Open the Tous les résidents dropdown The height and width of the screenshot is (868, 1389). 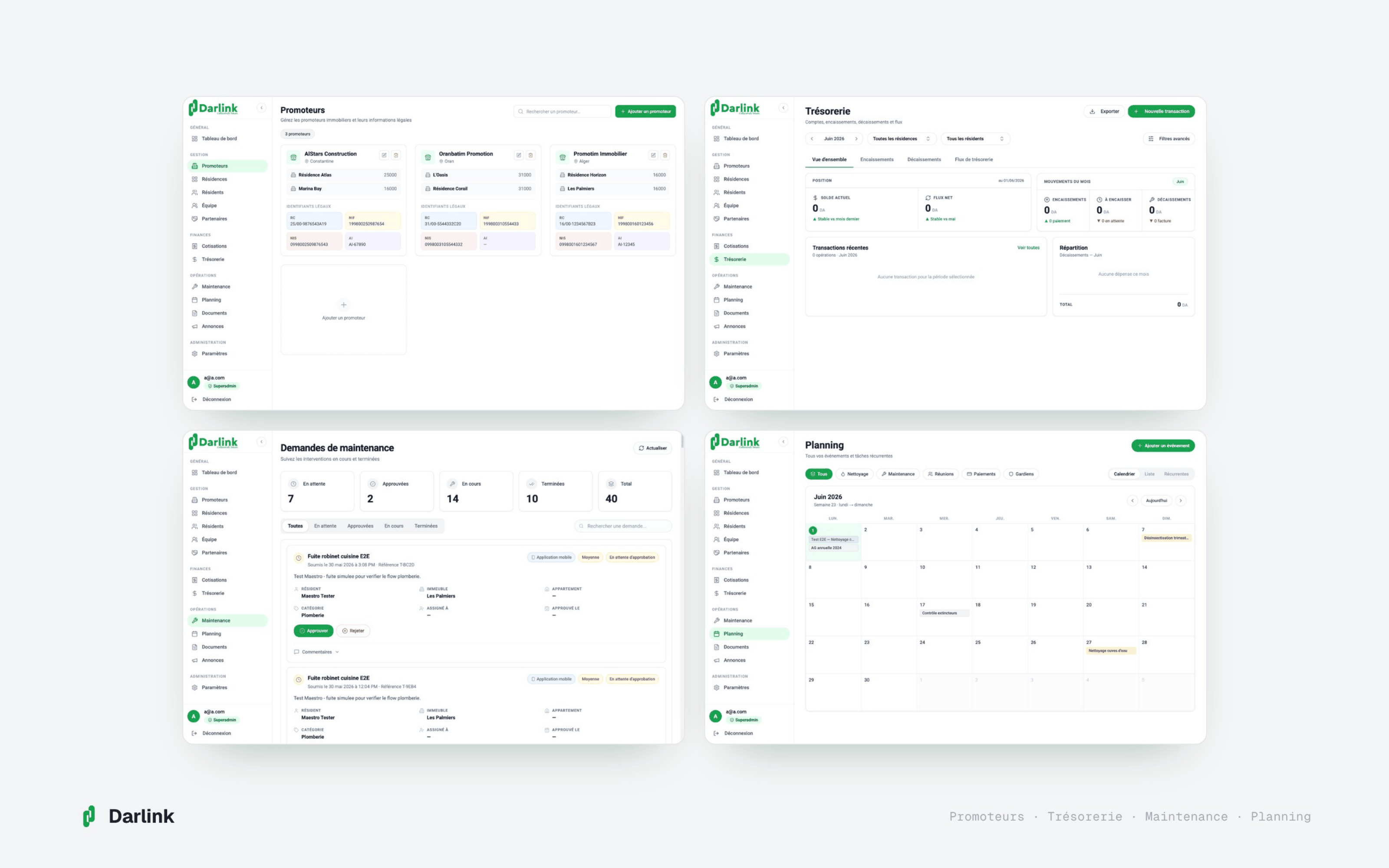(975, 138)
